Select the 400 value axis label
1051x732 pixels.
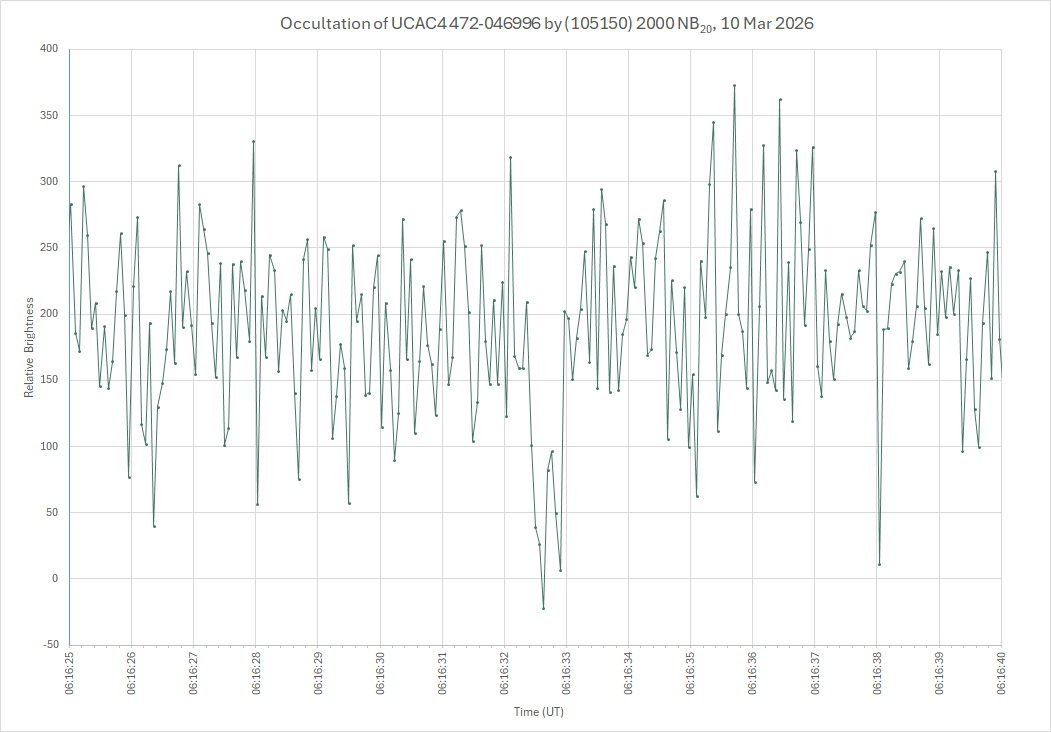click(49, 49)
